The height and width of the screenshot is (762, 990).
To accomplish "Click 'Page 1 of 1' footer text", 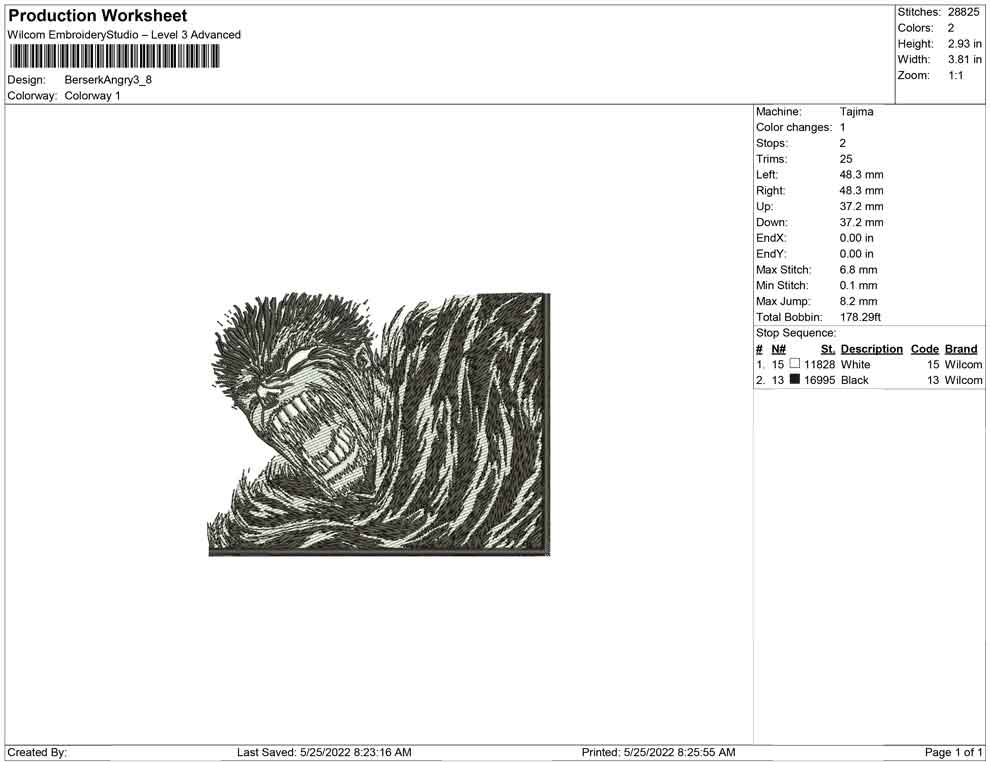I will click(x=953, y=752).
